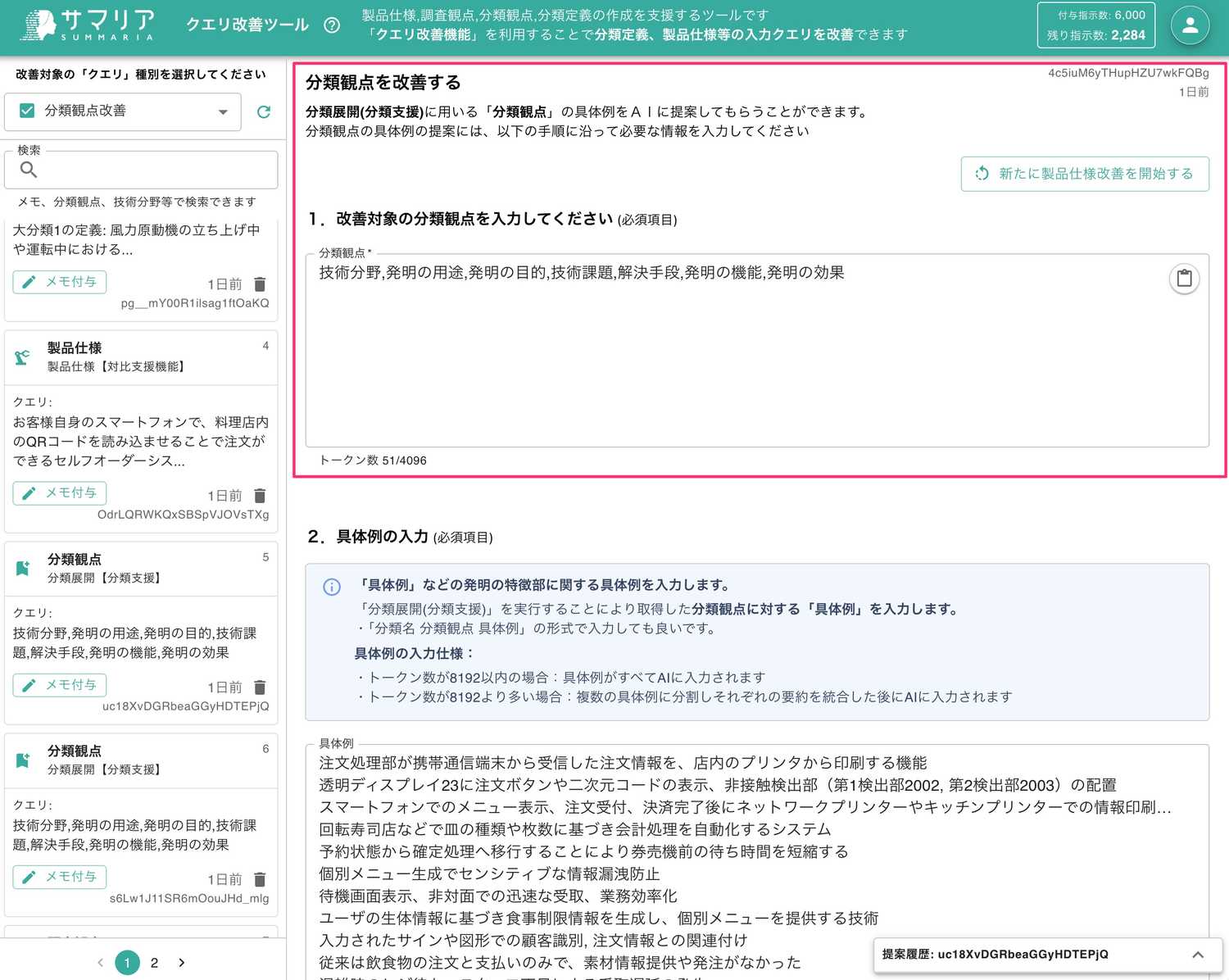
Task: Click the 2. 具体例の入力 section heading
Action: pyautogui.click(x=400, y=538)
